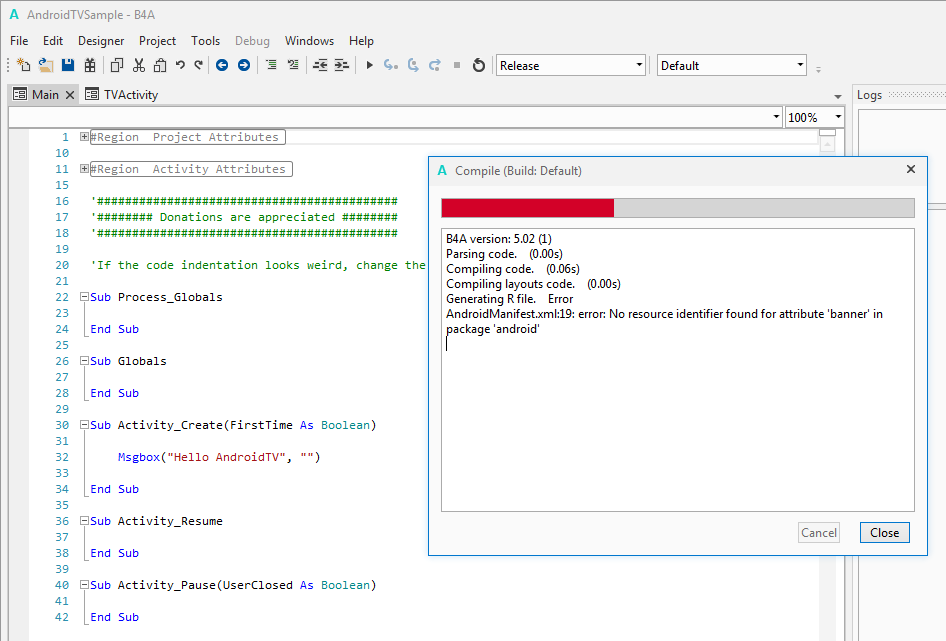Click the Save floppy disk icon
946x641 pixels.
(x=68, y=65)
